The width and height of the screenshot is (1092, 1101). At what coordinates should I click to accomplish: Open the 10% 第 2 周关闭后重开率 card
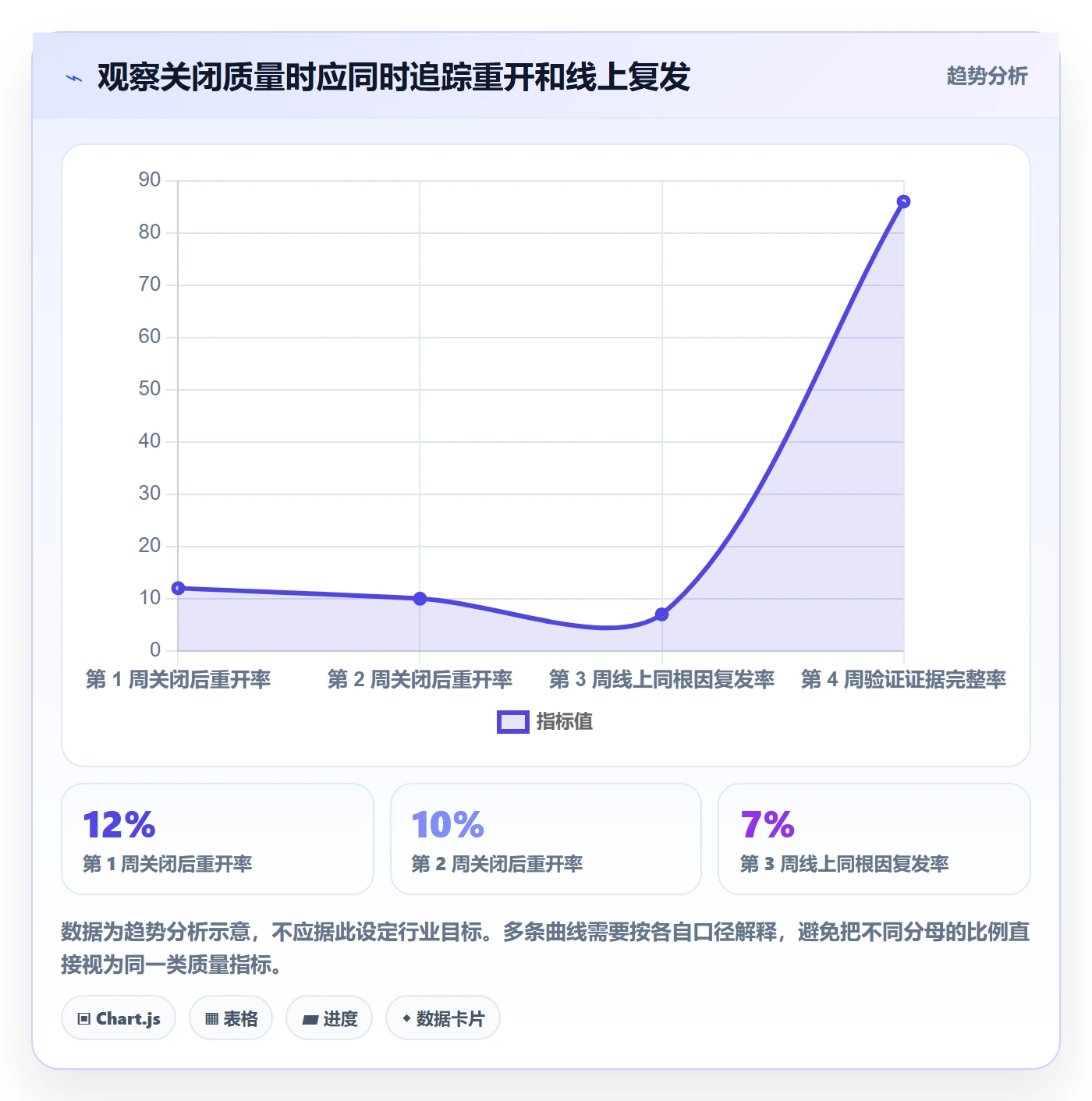546,839
